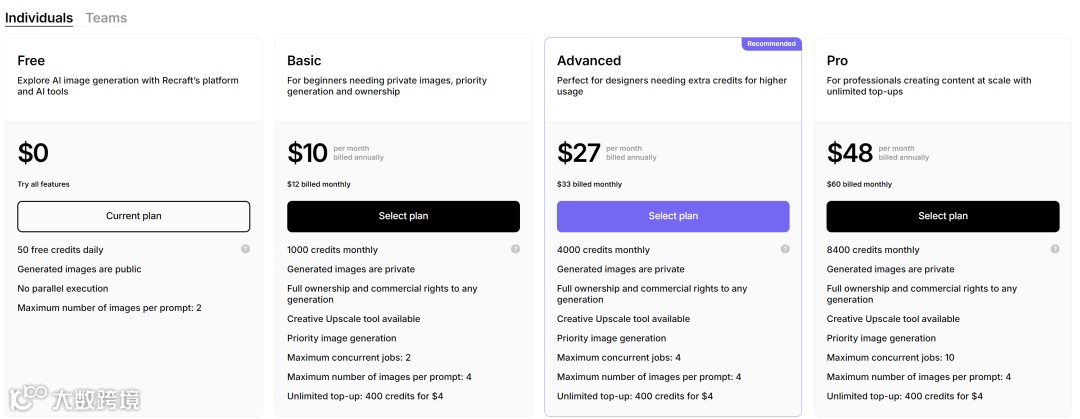This screenshot has width=1080, height=419.
Task: Click the $0 price in Free plan
Action: 33,153
